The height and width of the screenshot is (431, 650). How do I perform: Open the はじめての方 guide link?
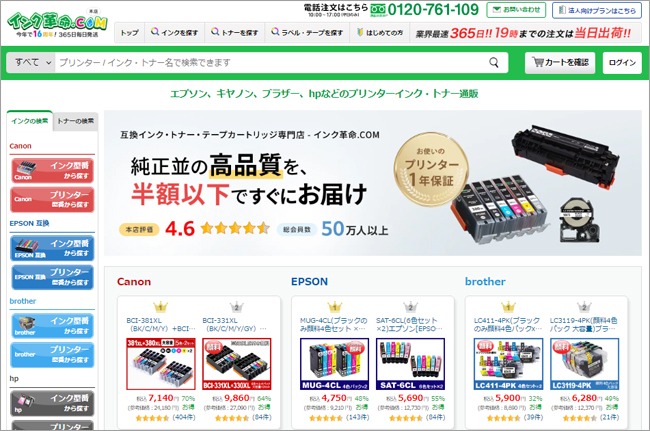point(380,32)
